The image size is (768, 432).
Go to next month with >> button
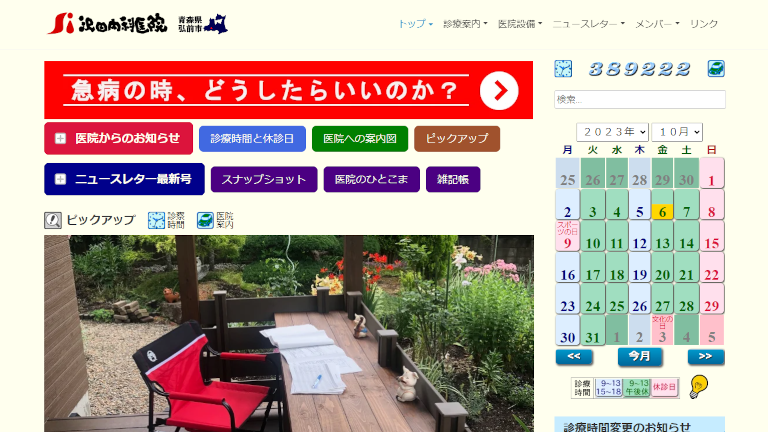706,357
